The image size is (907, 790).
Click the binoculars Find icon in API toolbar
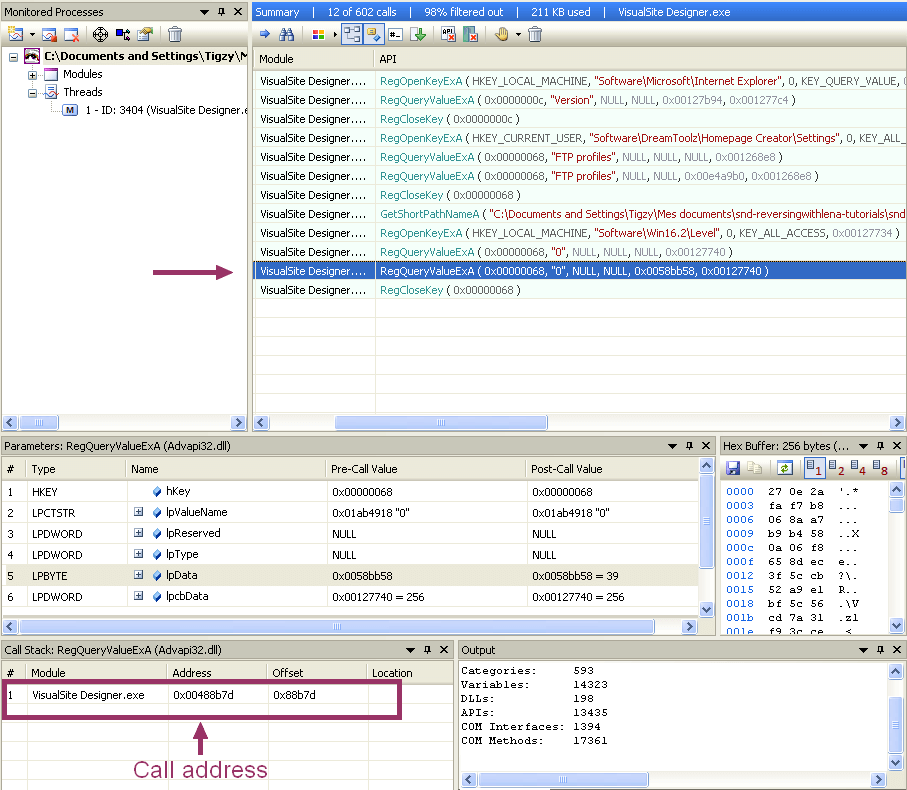tap(286, 34)
